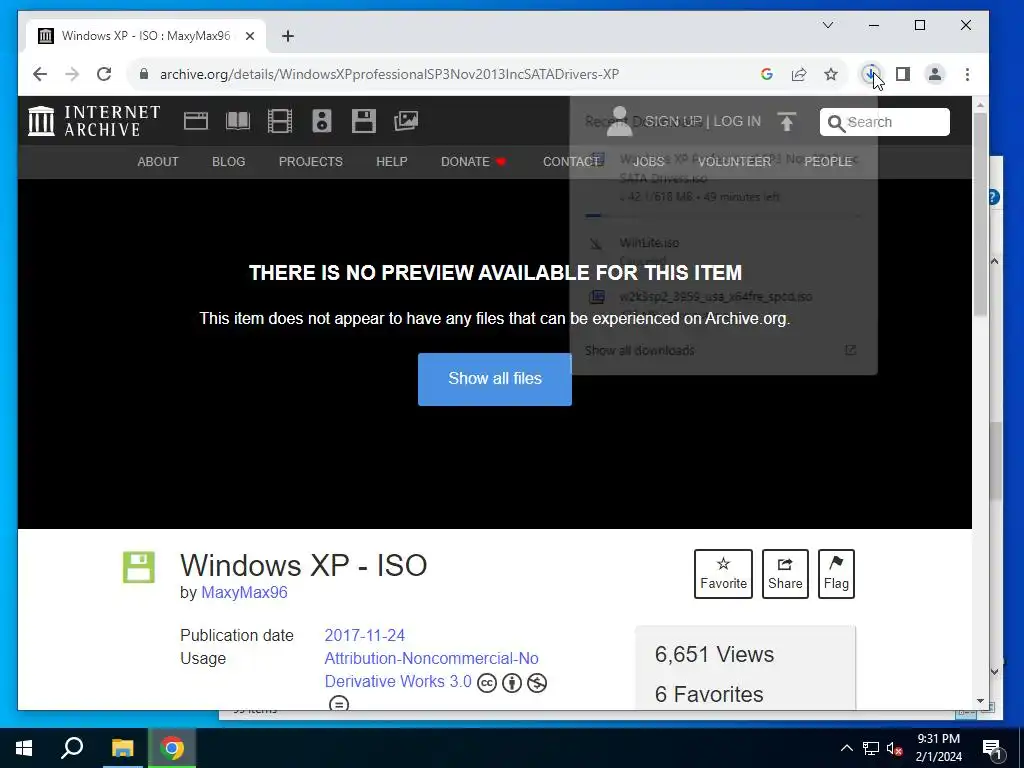Image resolution: width=1024 pixels, height=768 pixels.
Task: Open the Attribution-Noncommercial-No Derivative Works license link
Action: 432,670
